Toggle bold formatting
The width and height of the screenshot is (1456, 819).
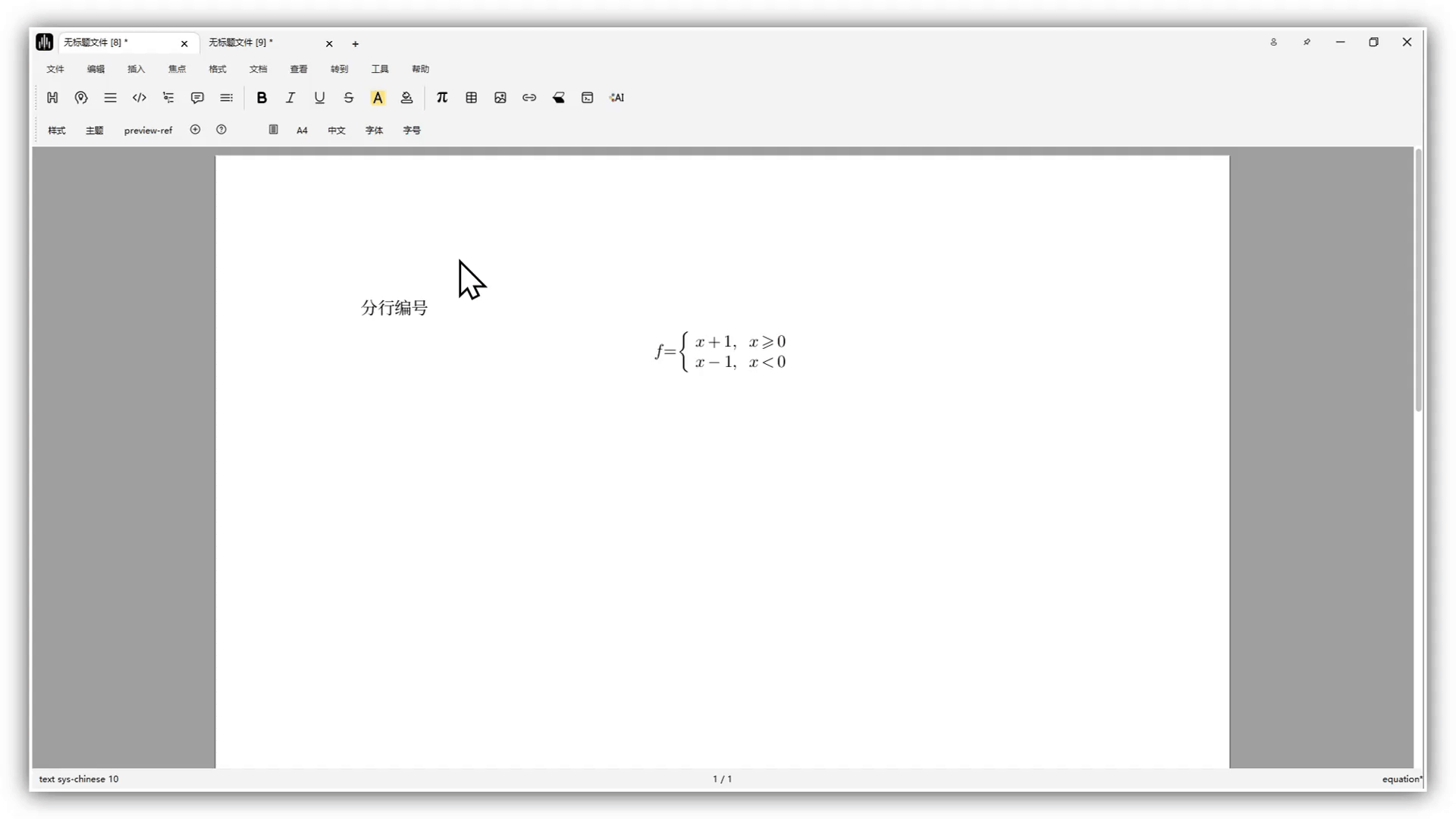click(262, 98)
